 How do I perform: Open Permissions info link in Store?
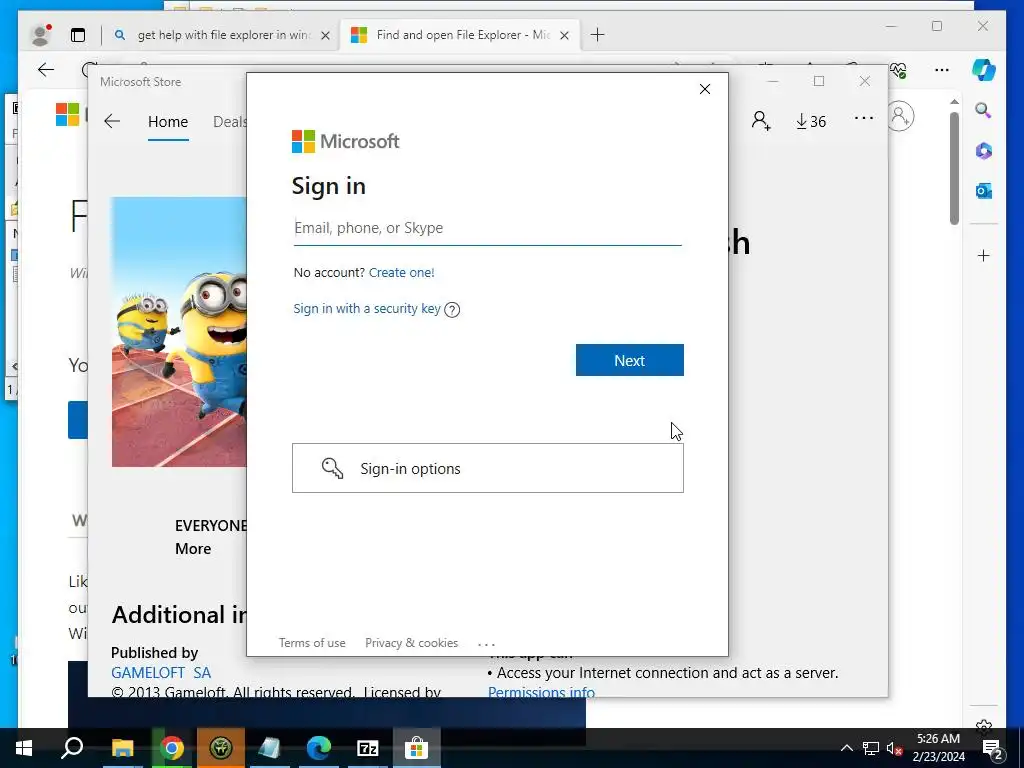tap(541, 692)
